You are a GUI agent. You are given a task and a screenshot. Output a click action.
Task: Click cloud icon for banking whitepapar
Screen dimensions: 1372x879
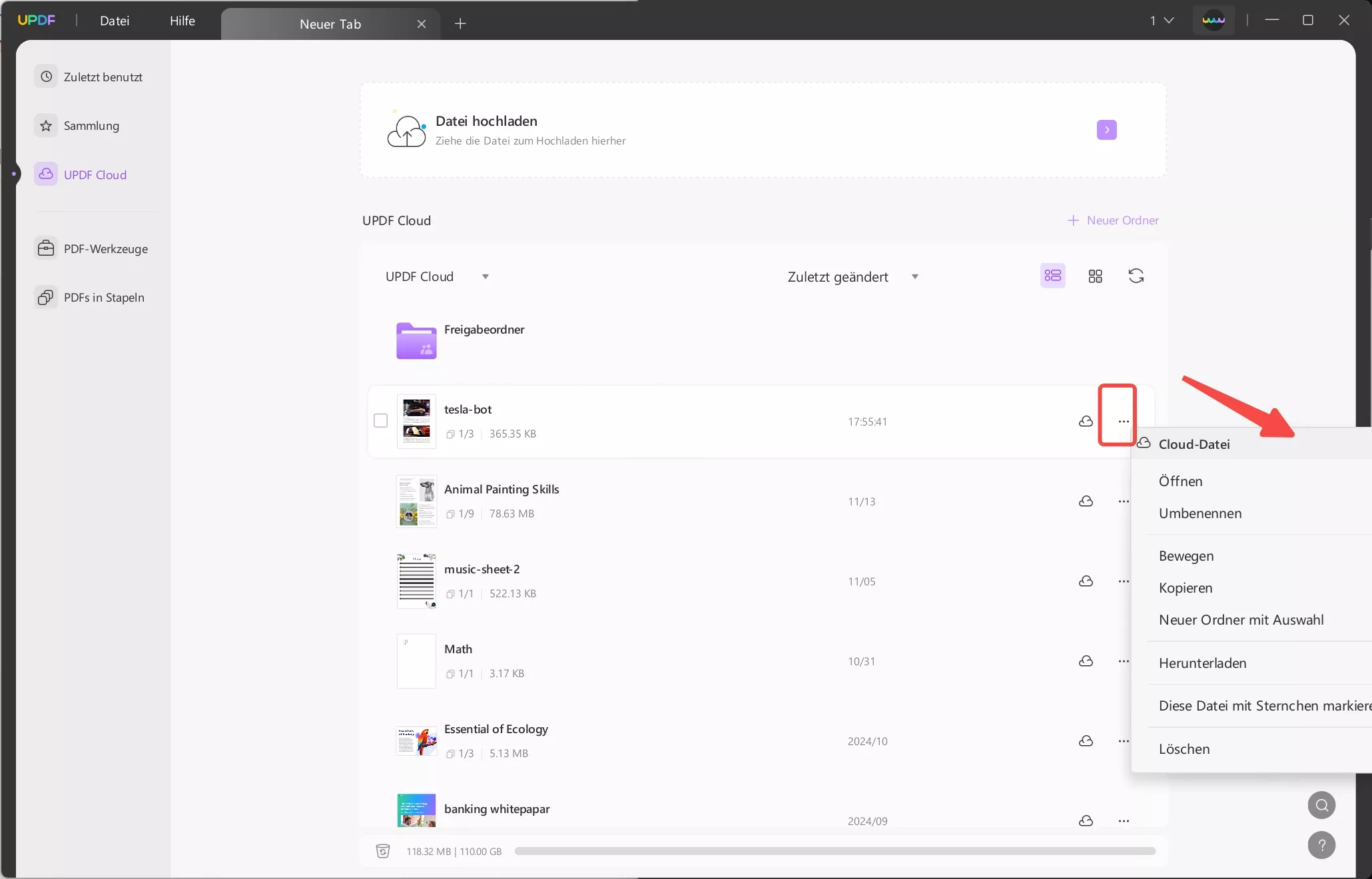[x=1086, y=821]
